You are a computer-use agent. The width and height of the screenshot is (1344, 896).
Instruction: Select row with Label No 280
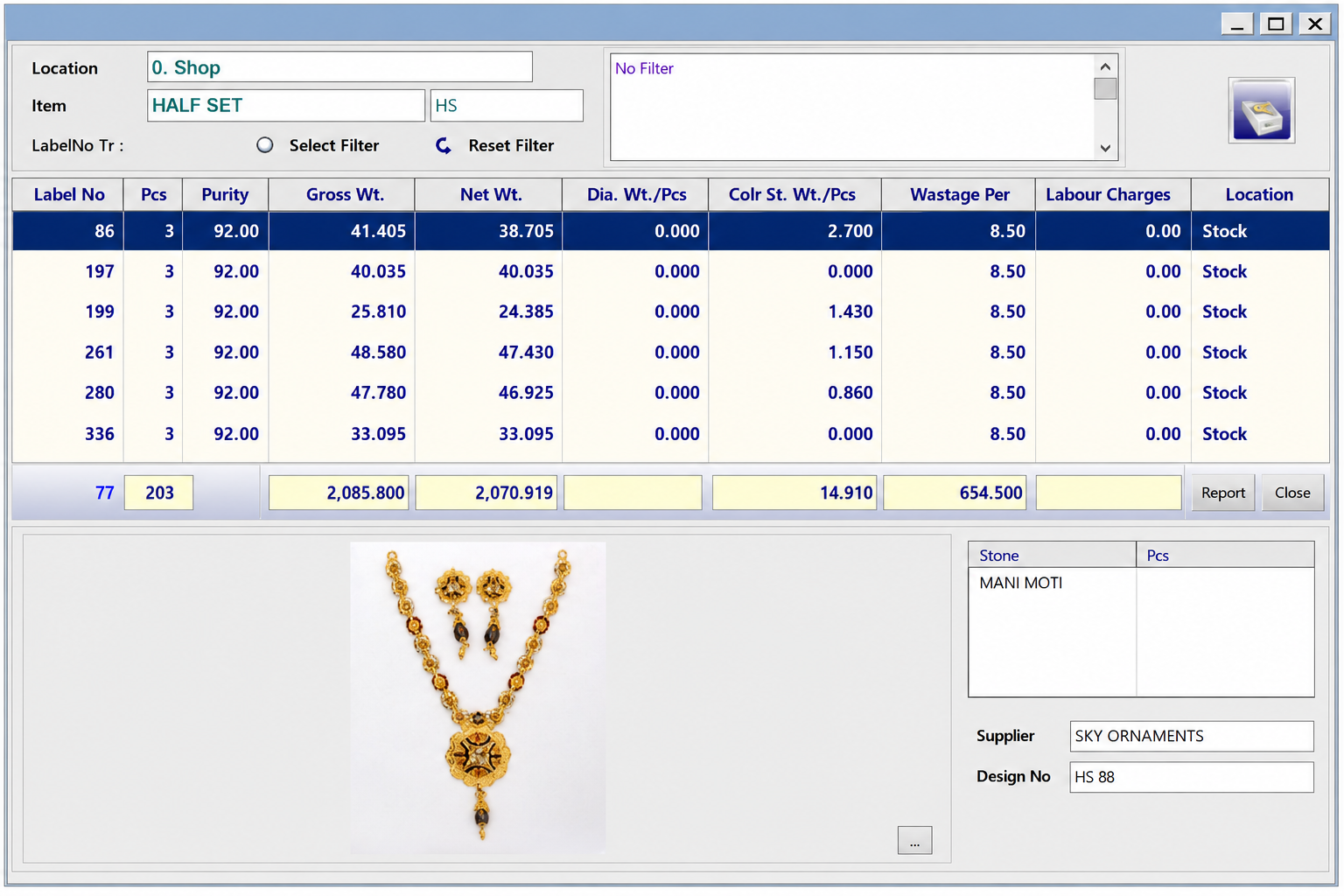[x=670, y=393]
